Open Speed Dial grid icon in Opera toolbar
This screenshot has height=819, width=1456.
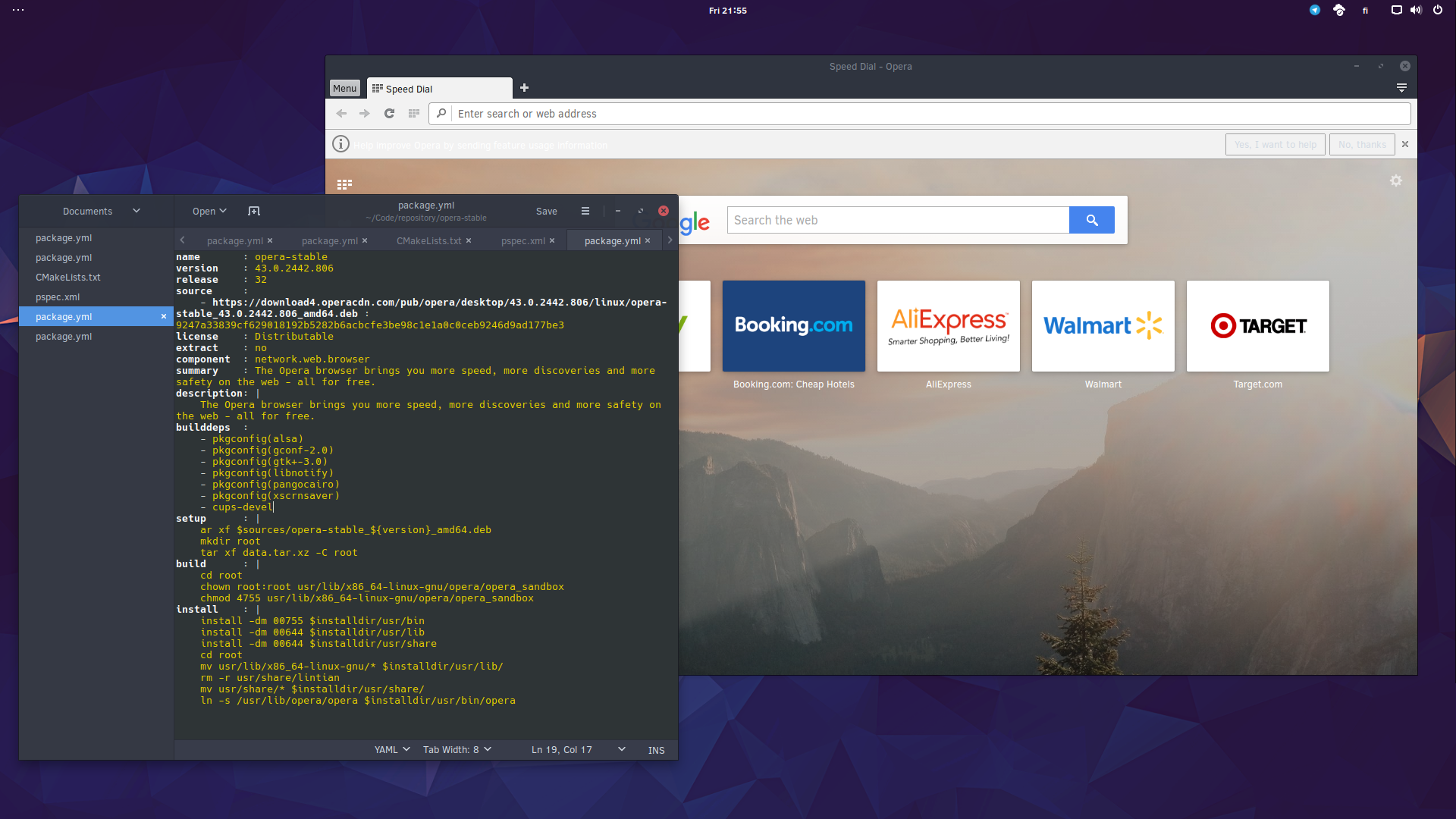(413, 114)
